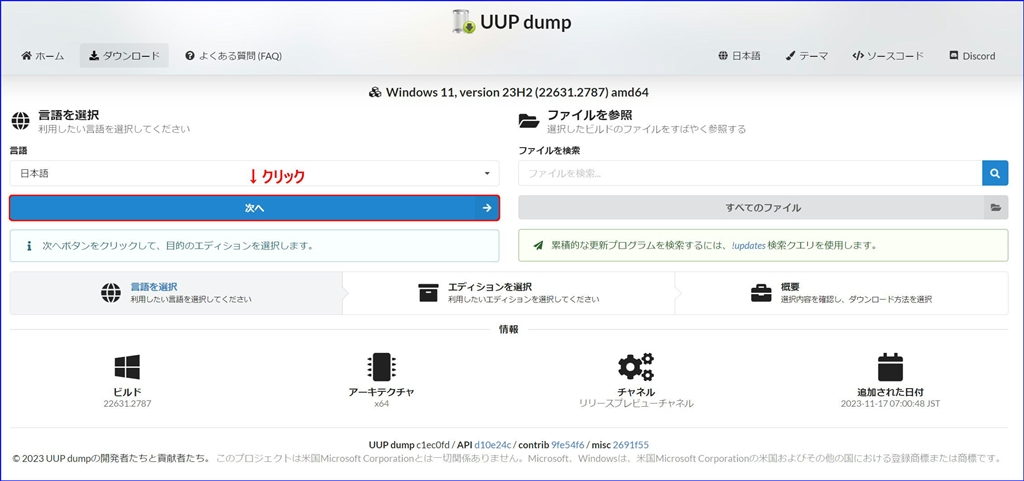Screen dimensions: 1024x481
Task: Click the すべてのファイル button
Action: click(x=763, y=208)
